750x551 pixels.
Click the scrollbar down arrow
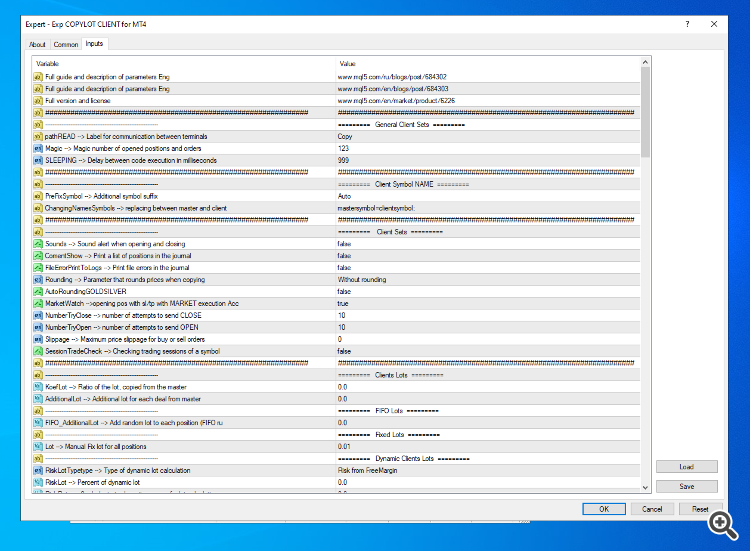tap(645, 487)
